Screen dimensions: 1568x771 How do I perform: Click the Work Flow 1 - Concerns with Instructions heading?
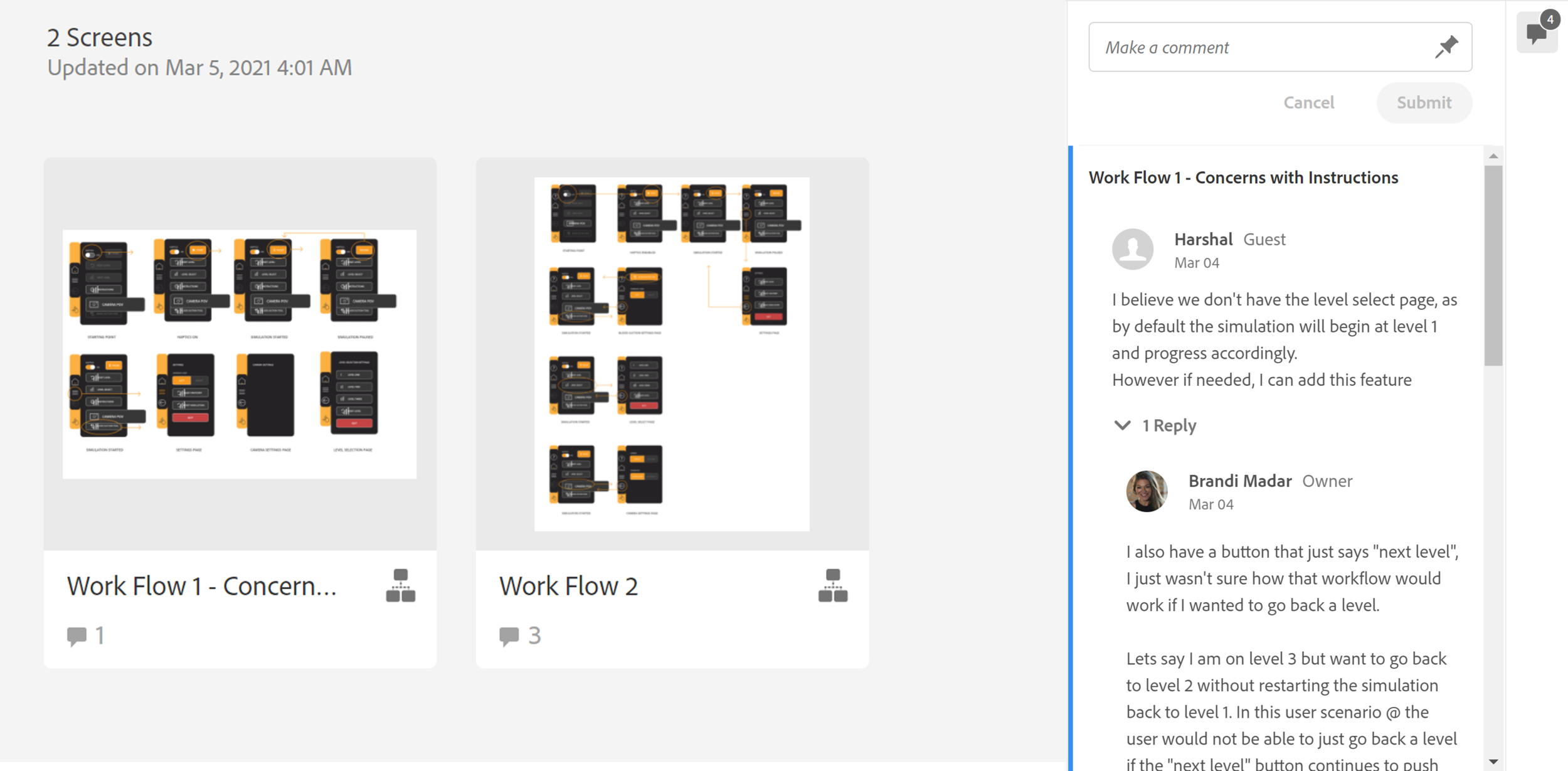click(1243, 178)
